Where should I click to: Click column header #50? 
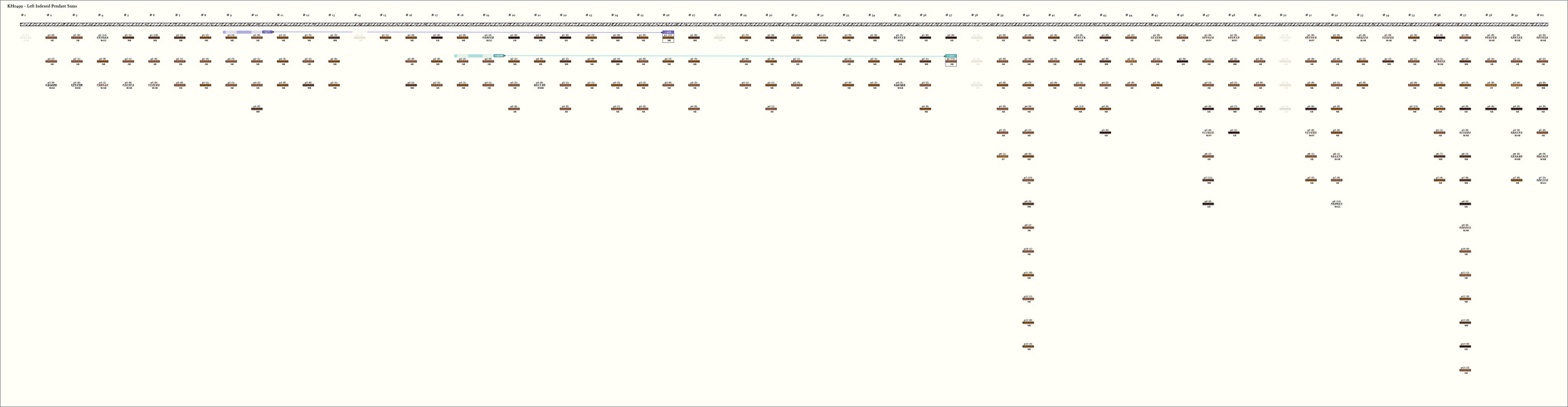1283,15
